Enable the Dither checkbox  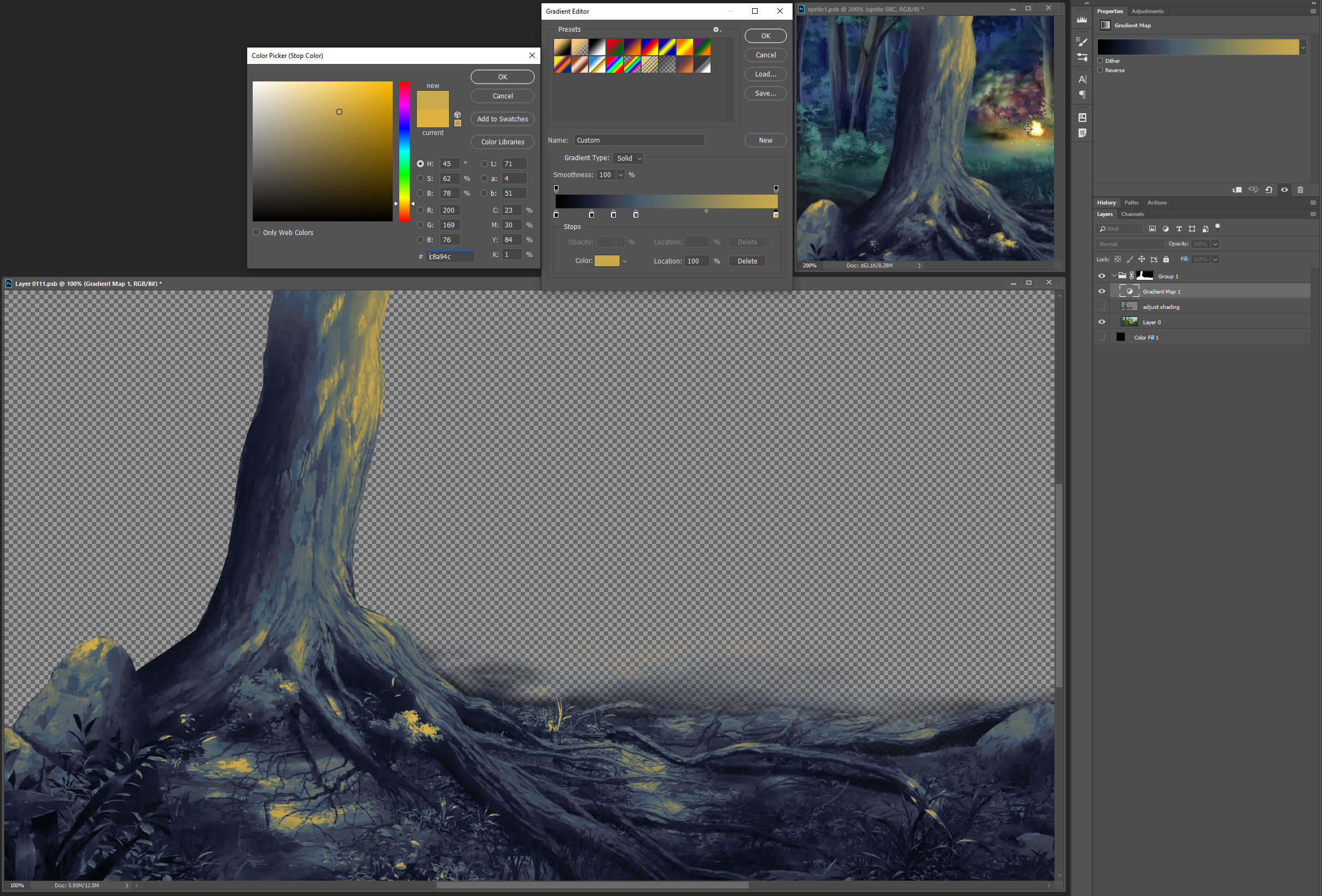(x=1100, y=61)
